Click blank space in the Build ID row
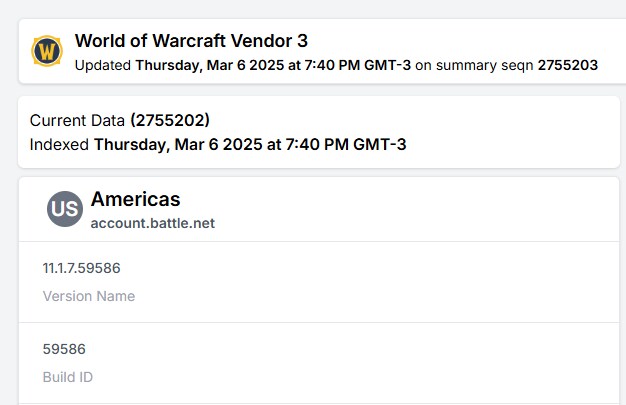 [400, 362]
